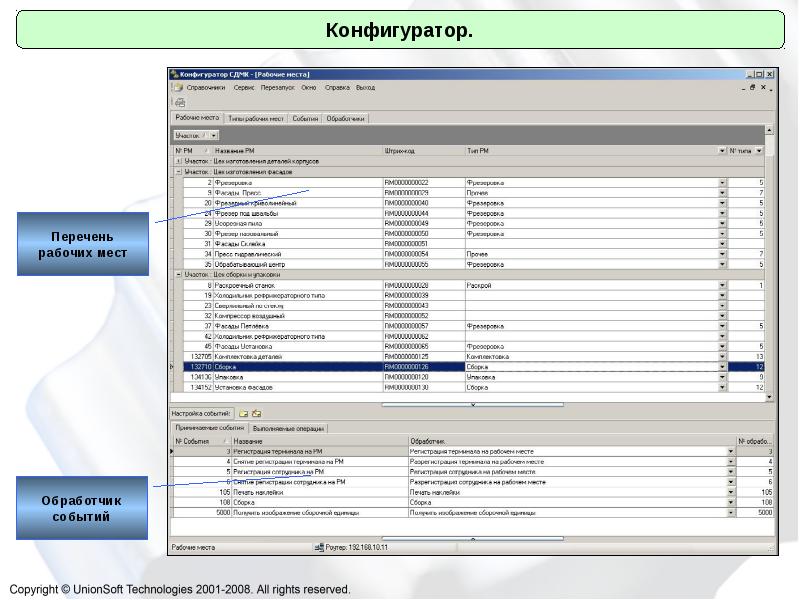
Task: Click the first folder icon beside Настройка событий
Action: (x=243, y=412)
